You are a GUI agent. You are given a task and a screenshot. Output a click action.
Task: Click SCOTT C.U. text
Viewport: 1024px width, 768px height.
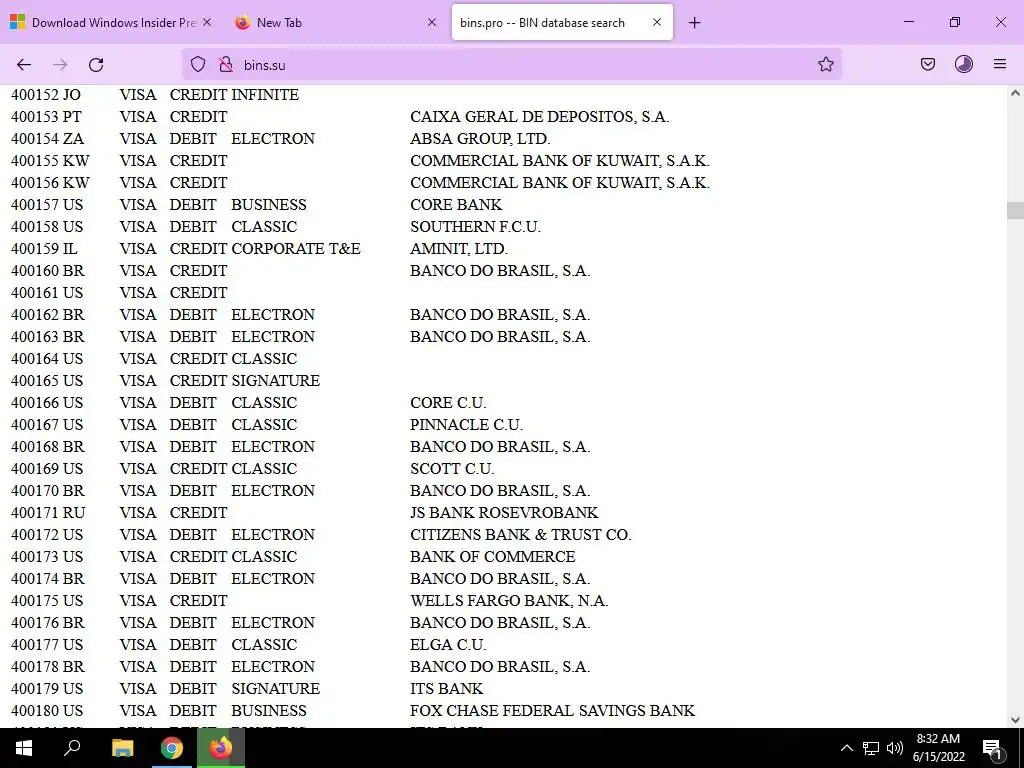pos(452,469)
